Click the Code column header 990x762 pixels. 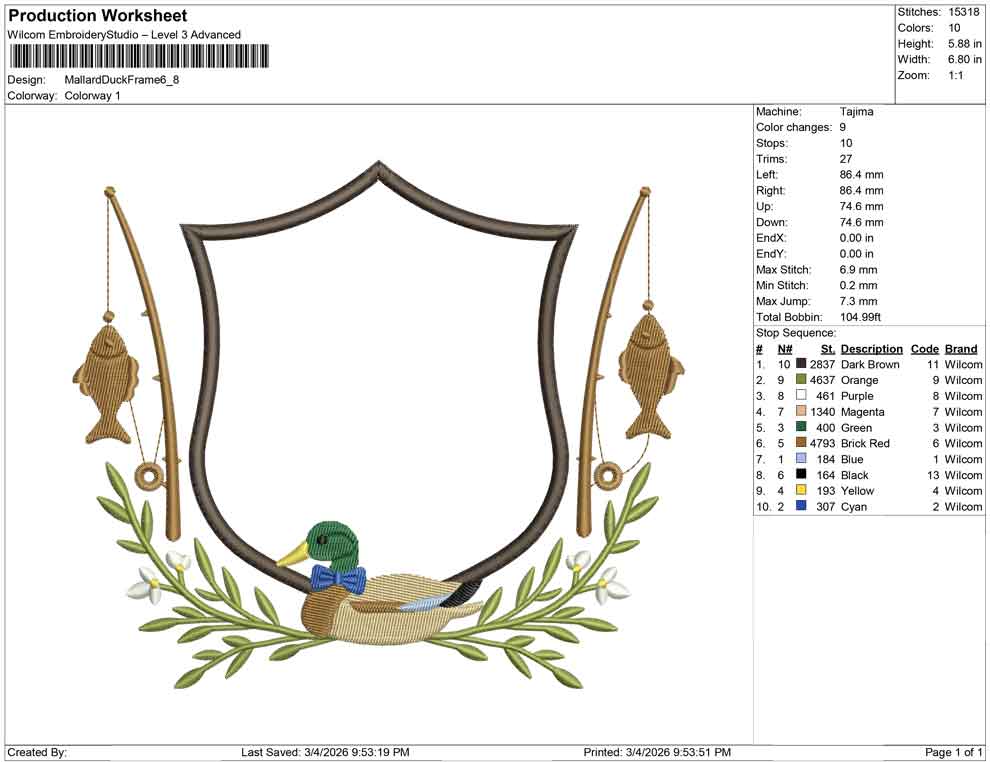[925, 348]
